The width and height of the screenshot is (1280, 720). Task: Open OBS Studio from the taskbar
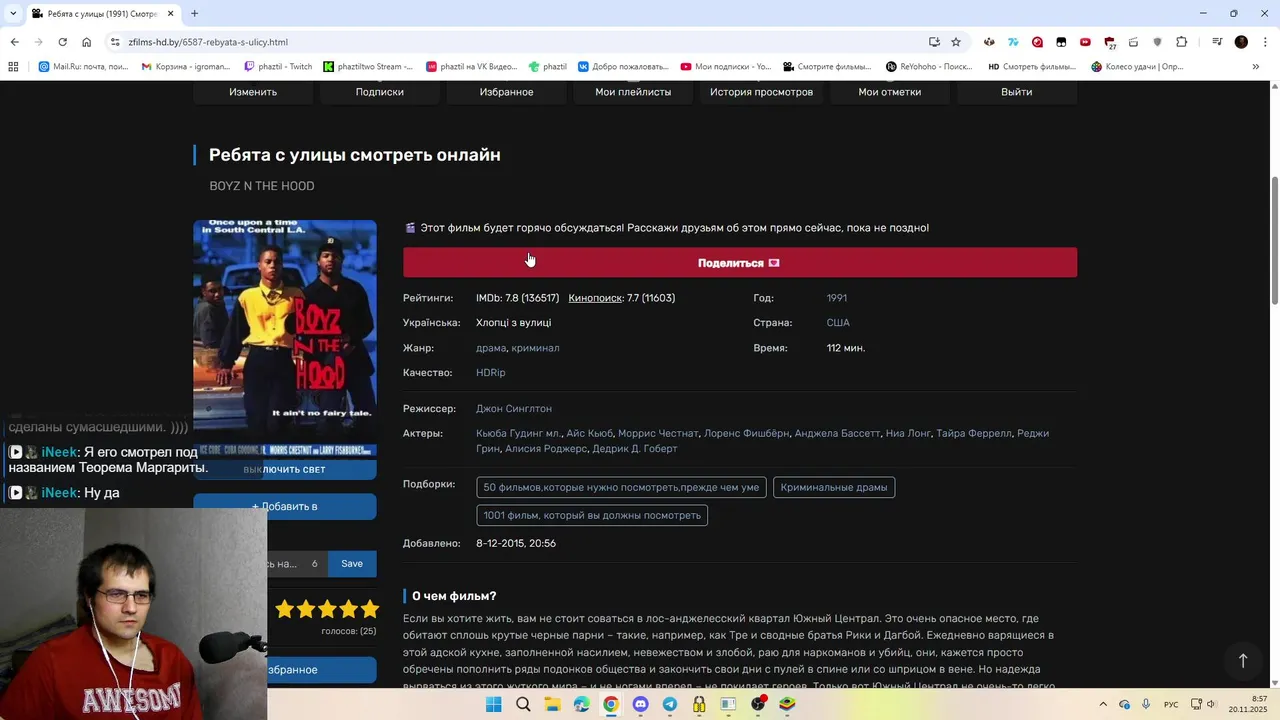(x=757, y=704)
